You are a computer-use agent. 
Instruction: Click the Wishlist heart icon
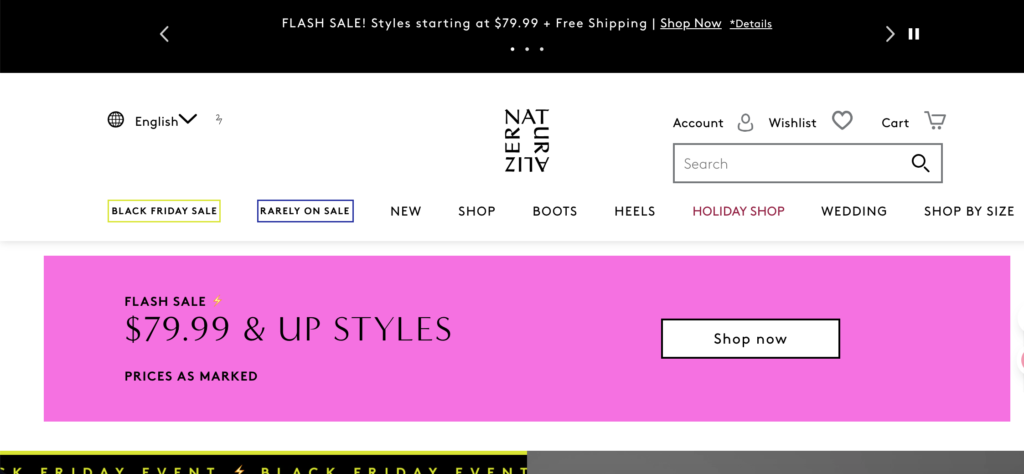pos(843,121)
